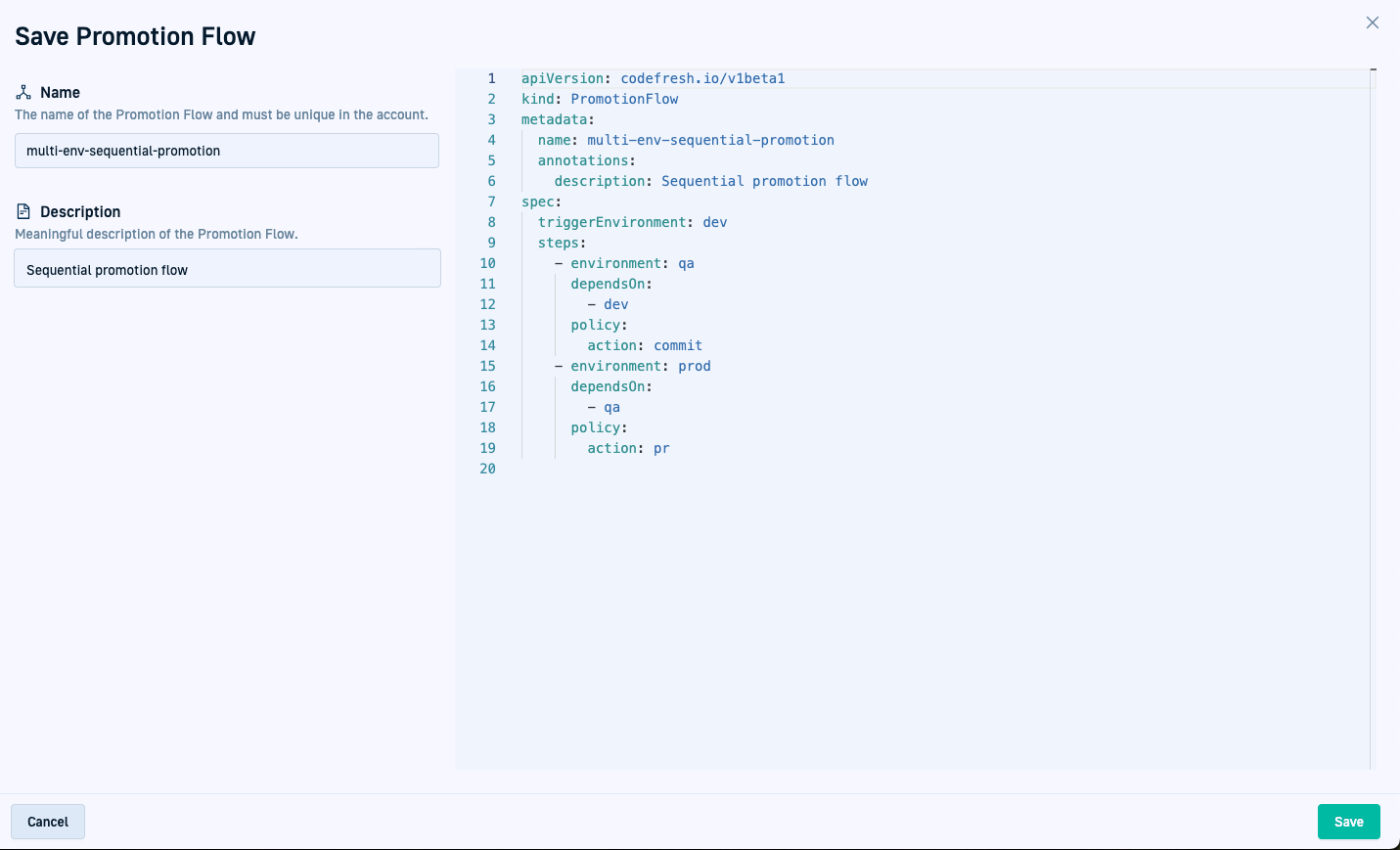Screen dimensions: 1400x850
Task: Click line number 7 for spec section
Action: pyautogui.click(x=491, y=201)
